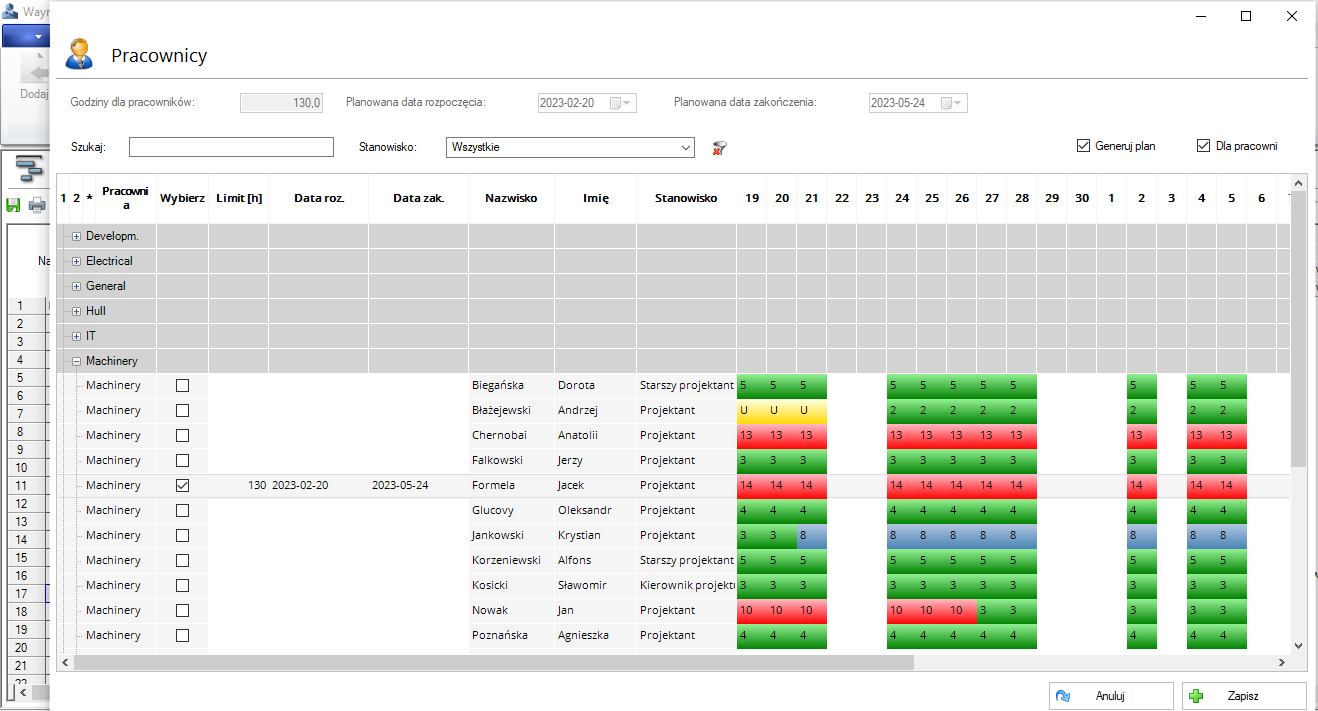This screenshot has height=711, width=1318.
Task: Click the green save icon in background window
Action: point(13,205)
